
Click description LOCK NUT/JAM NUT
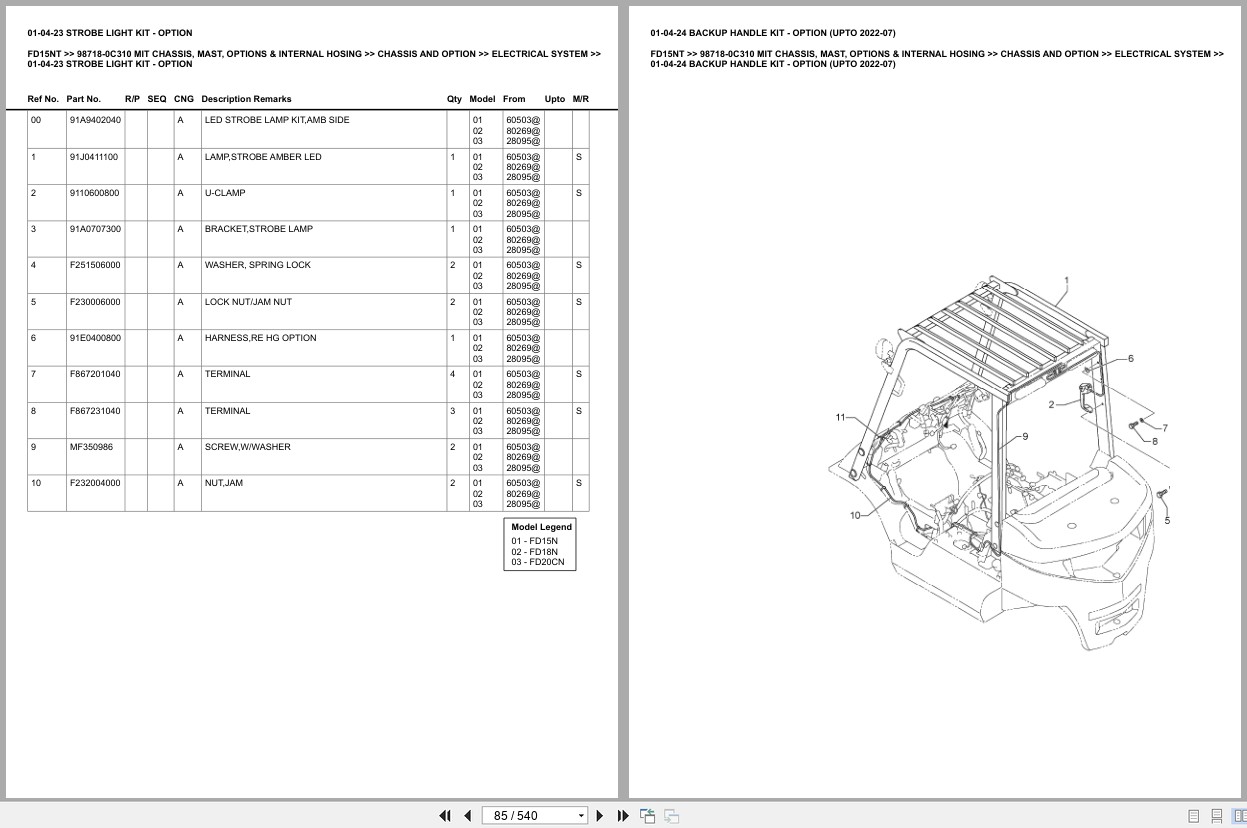tap(248, 302)
